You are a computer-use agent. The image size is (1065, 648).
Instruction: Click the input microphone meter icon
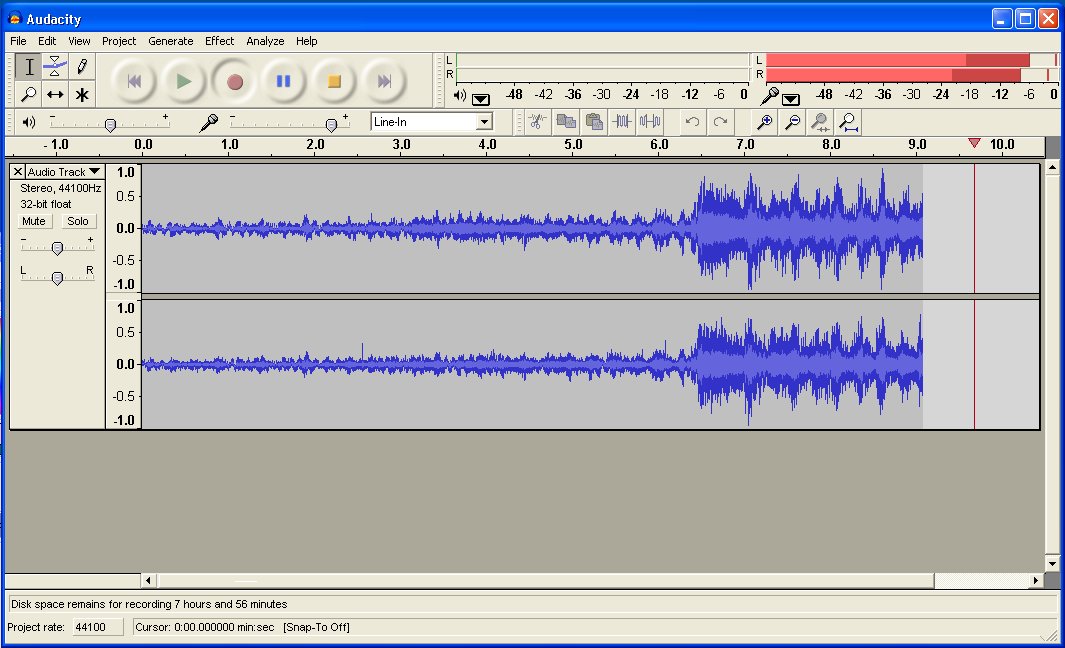pyautogui.click(x=769, y=95)
